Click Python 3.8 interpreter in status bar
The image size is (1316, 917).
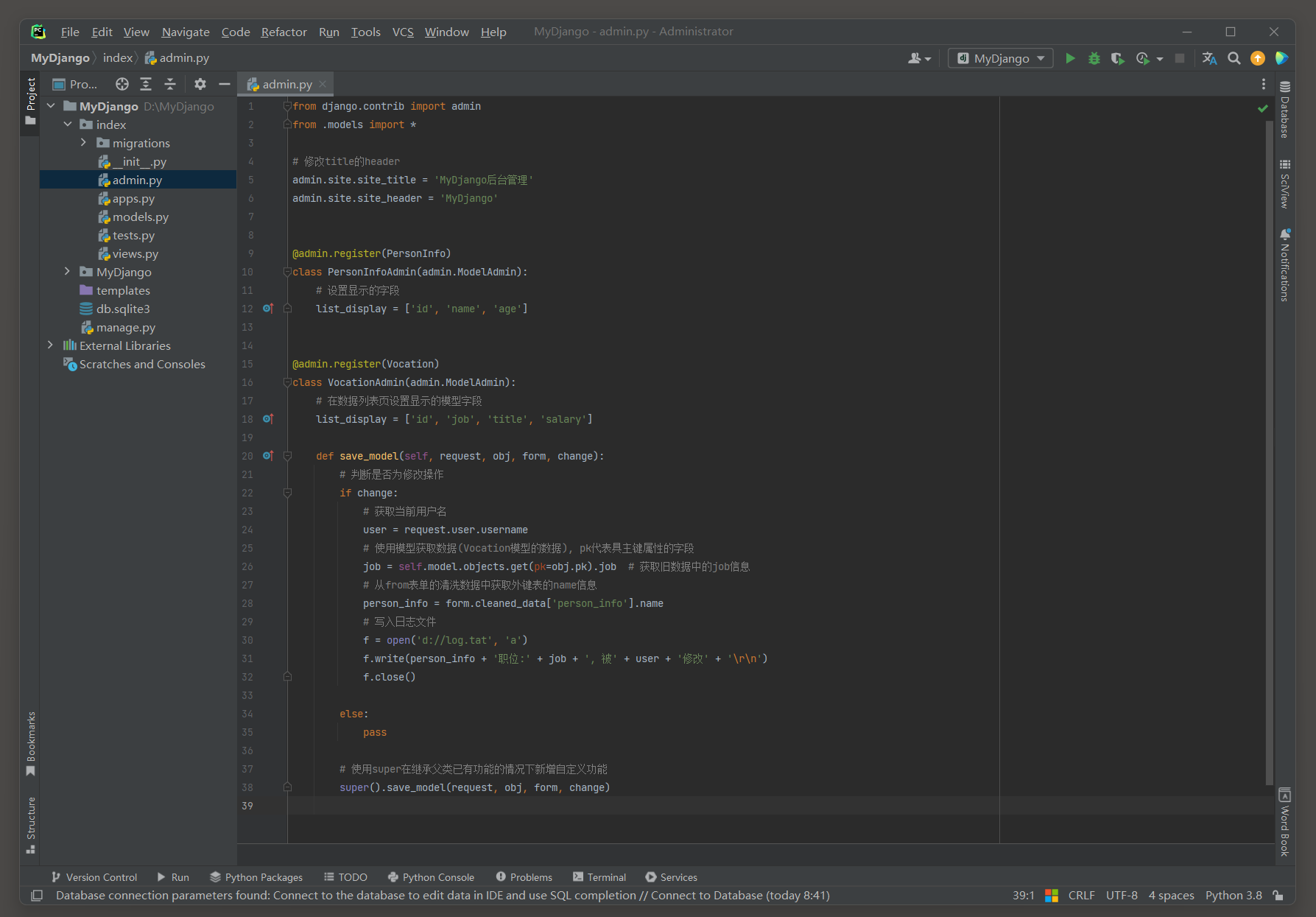point(1233,896)
